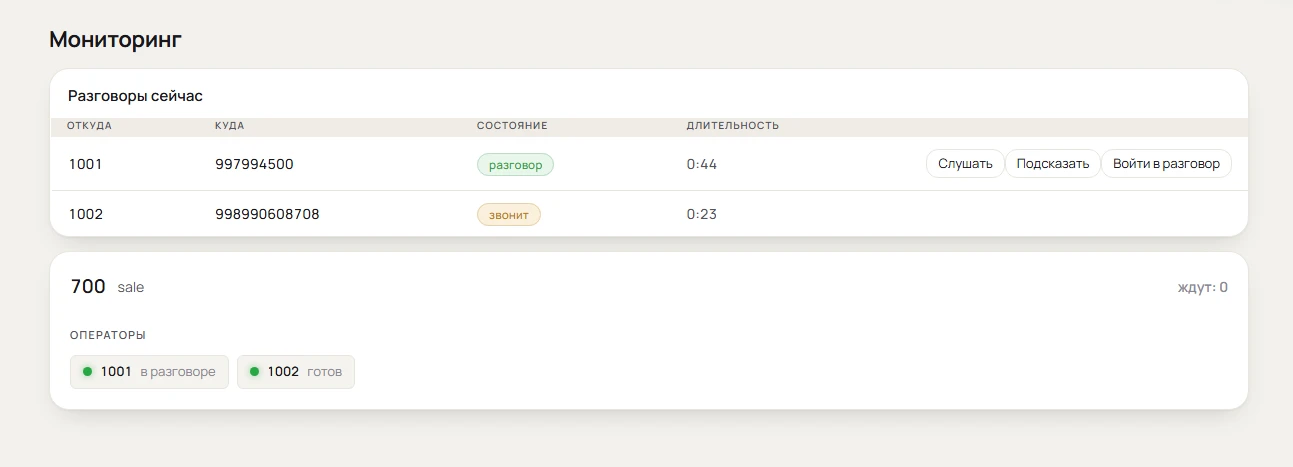Click the Подсказать button
The image size is (1293, 467).
click(x=1052, y=164)
